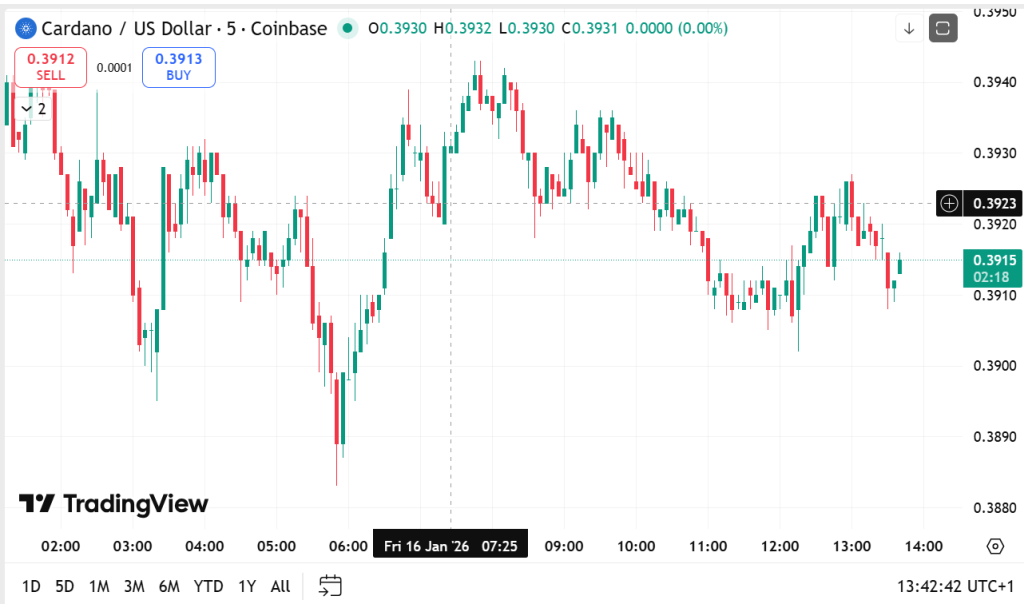The image size is (1024, 604).
Task: Click the rounded square icon at top right
Action: click(x=943, y=28)
